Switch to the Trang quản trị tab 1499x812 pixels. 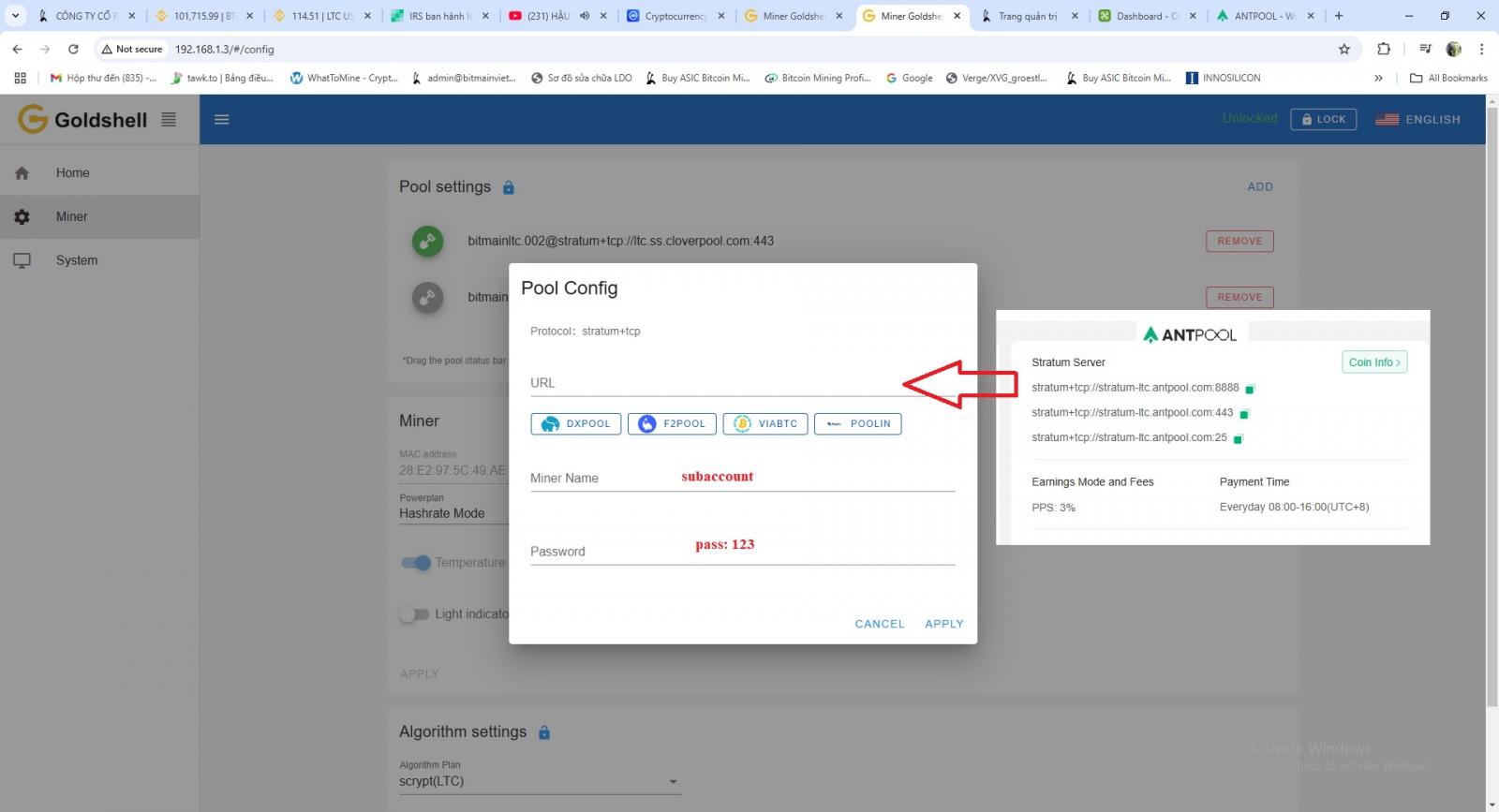[1031, 16]
